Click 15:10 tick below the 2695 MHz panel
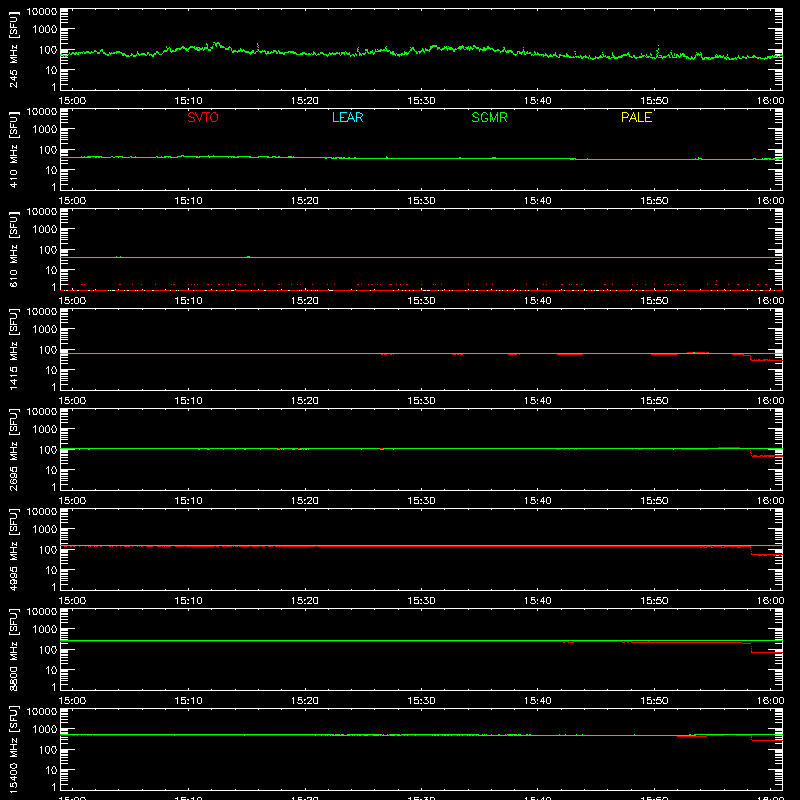The width and height of the screenshot is (800, 800). coord(188,501)
